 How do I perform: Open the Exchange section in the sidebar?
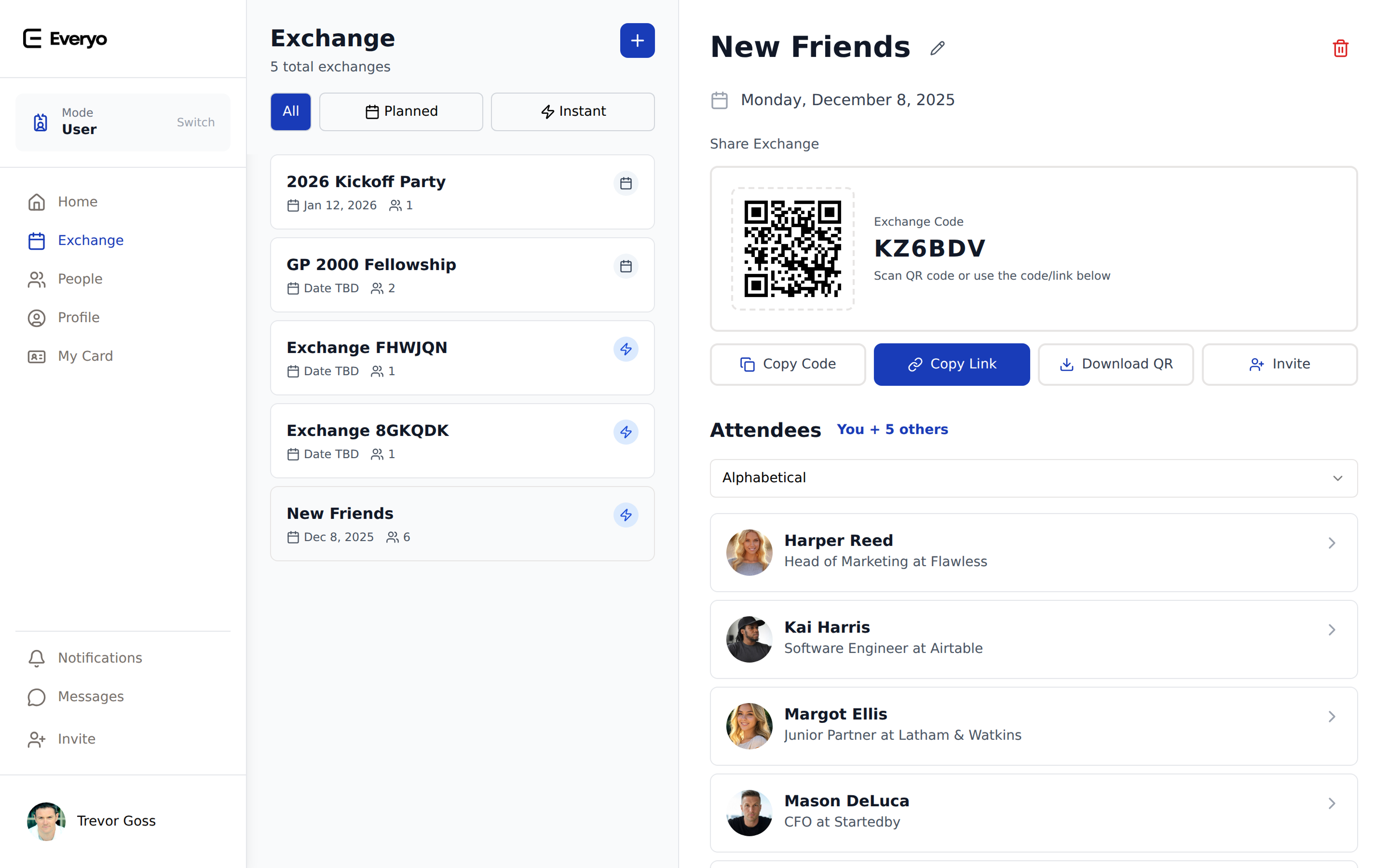90,240
